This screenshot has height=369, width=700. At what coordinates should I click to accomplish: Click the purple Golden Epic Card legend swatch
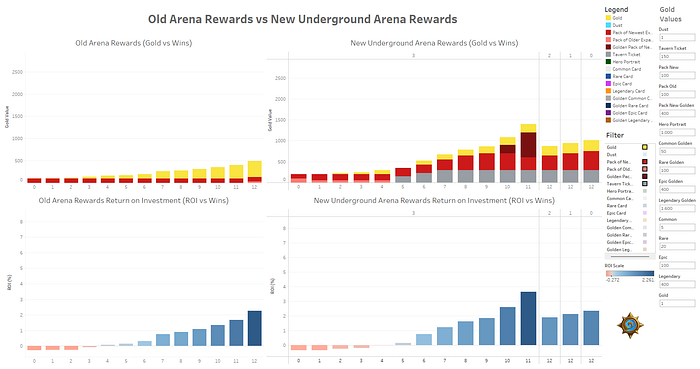click(608, 113)
